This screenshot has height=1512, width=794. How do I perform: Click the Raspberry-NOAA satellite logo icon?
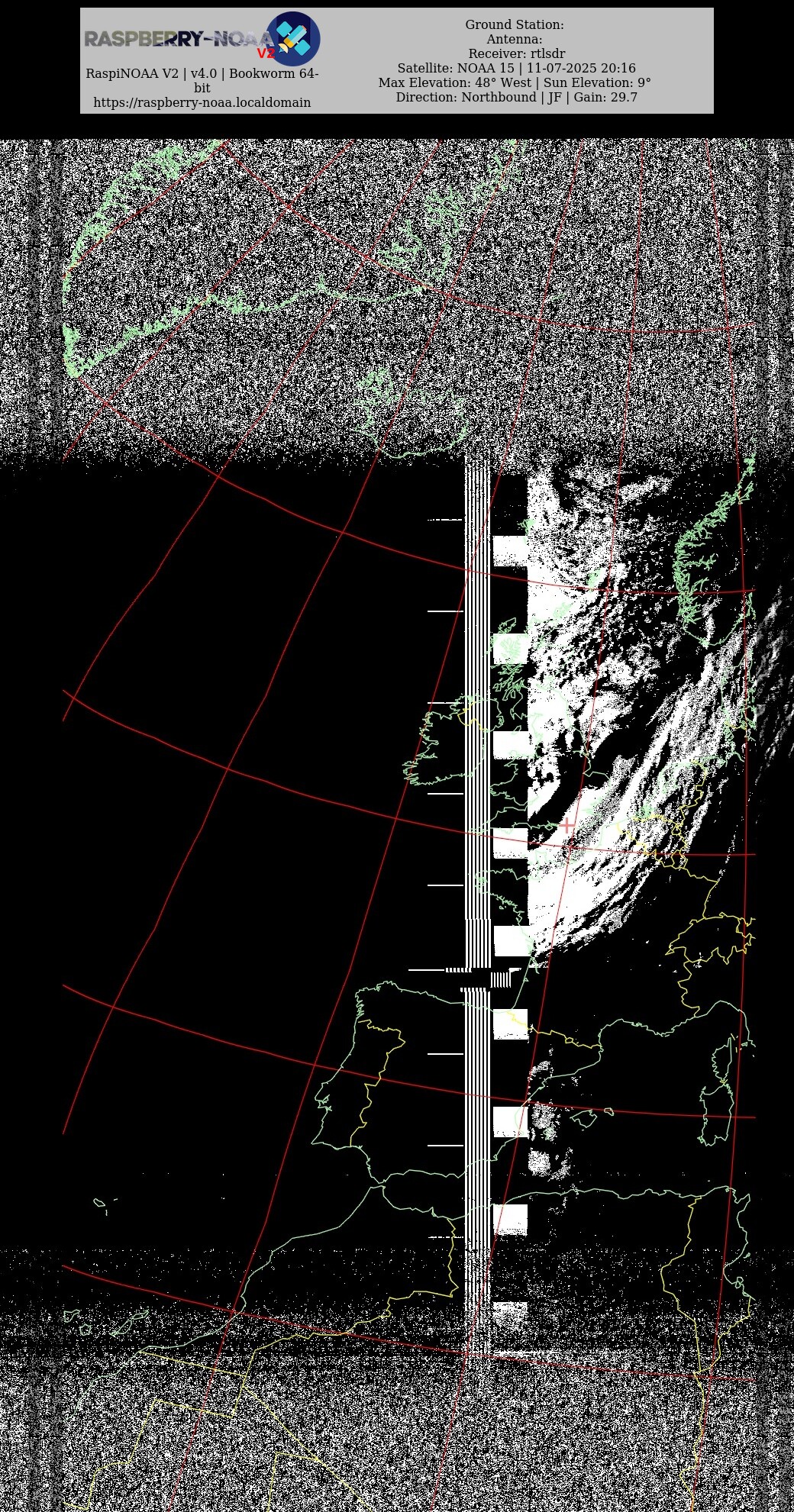pos(293,39)
